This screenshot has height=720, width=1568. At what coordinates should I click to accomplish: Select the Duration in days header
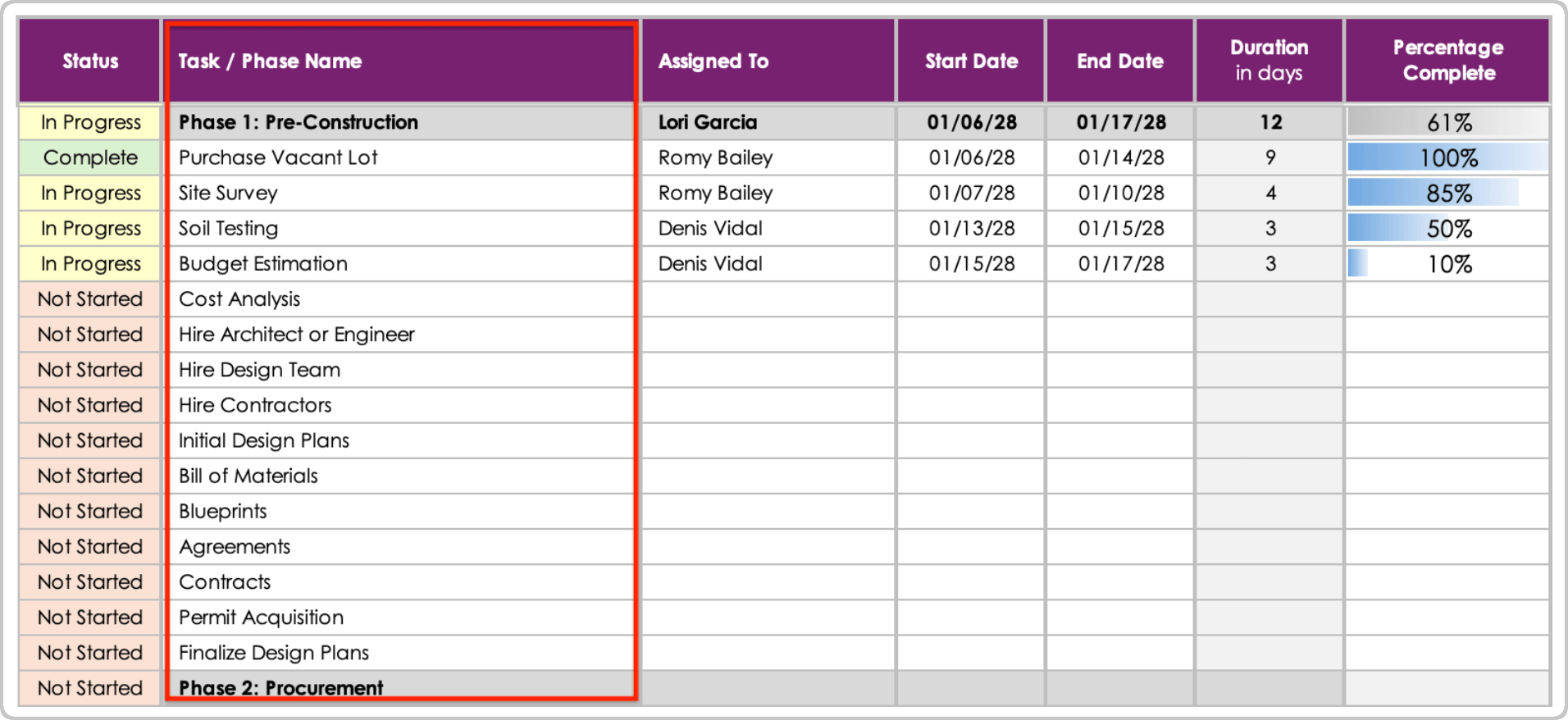pyautogui.click(x=1269, y=60)
